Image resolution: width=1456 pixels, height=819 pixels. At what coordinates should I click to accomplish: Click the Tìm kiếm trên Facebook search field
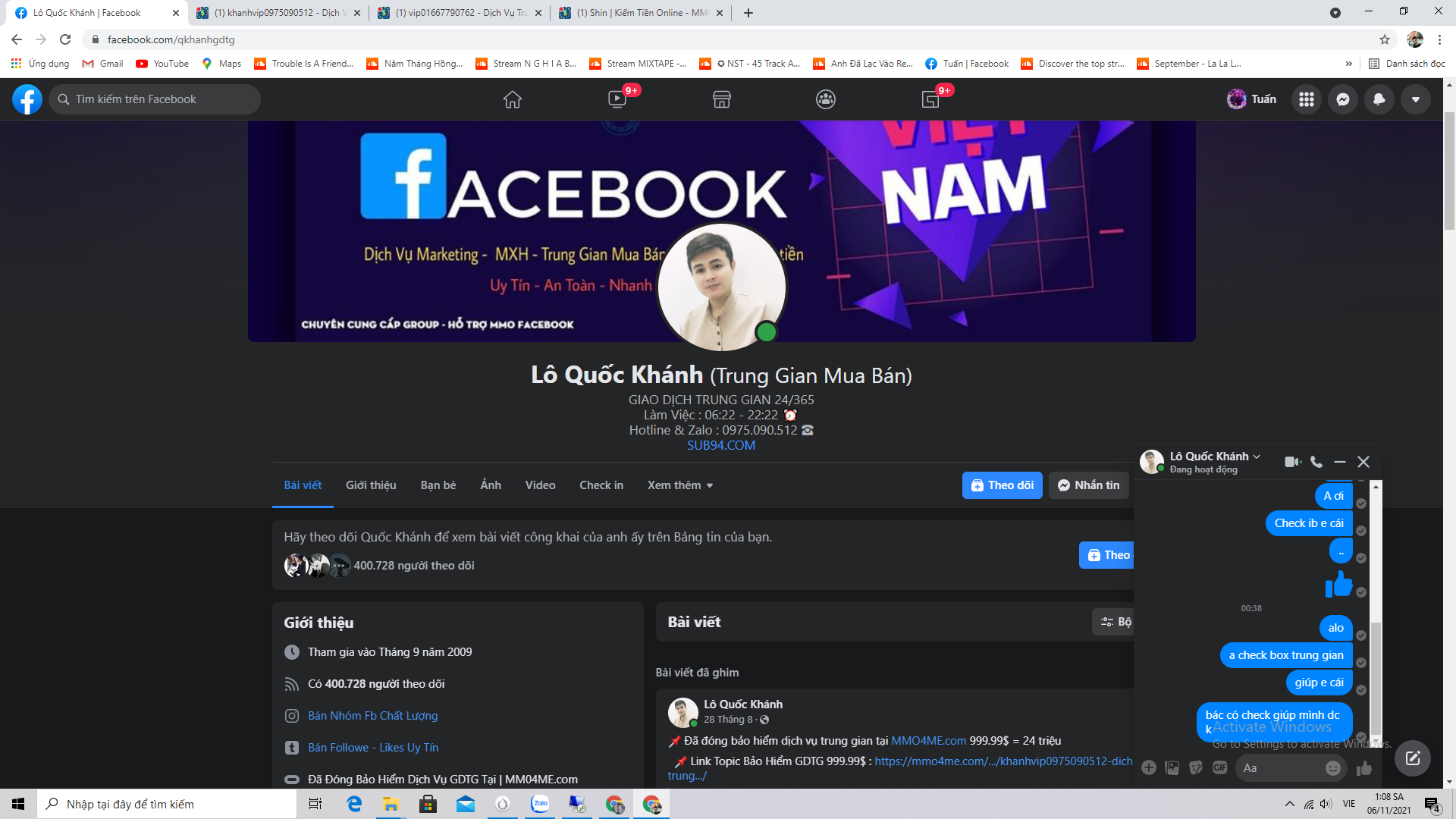pos(155,99)
